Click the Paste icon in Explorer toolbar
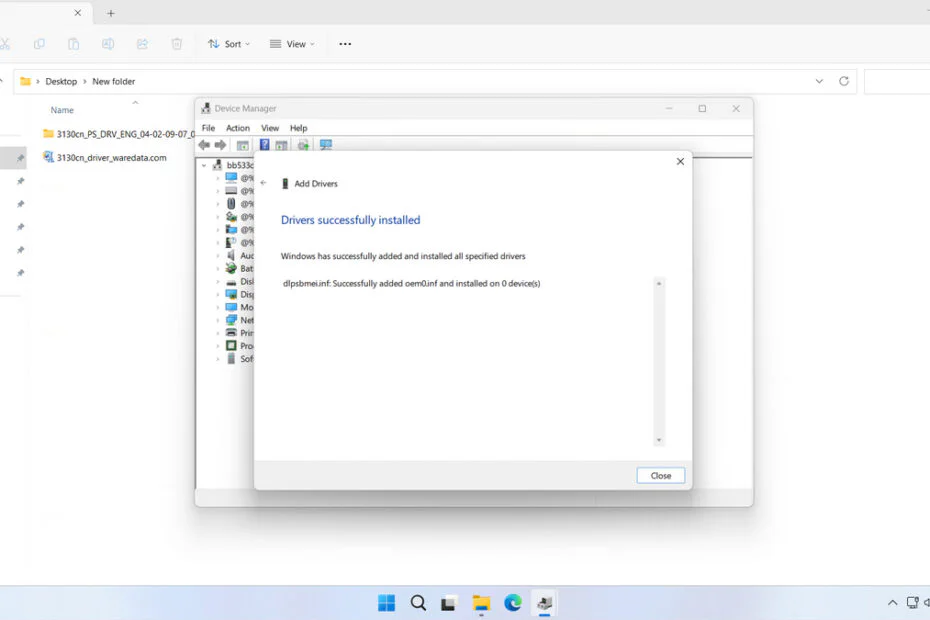Screen dimensions: 930x620 pos(73,44)
